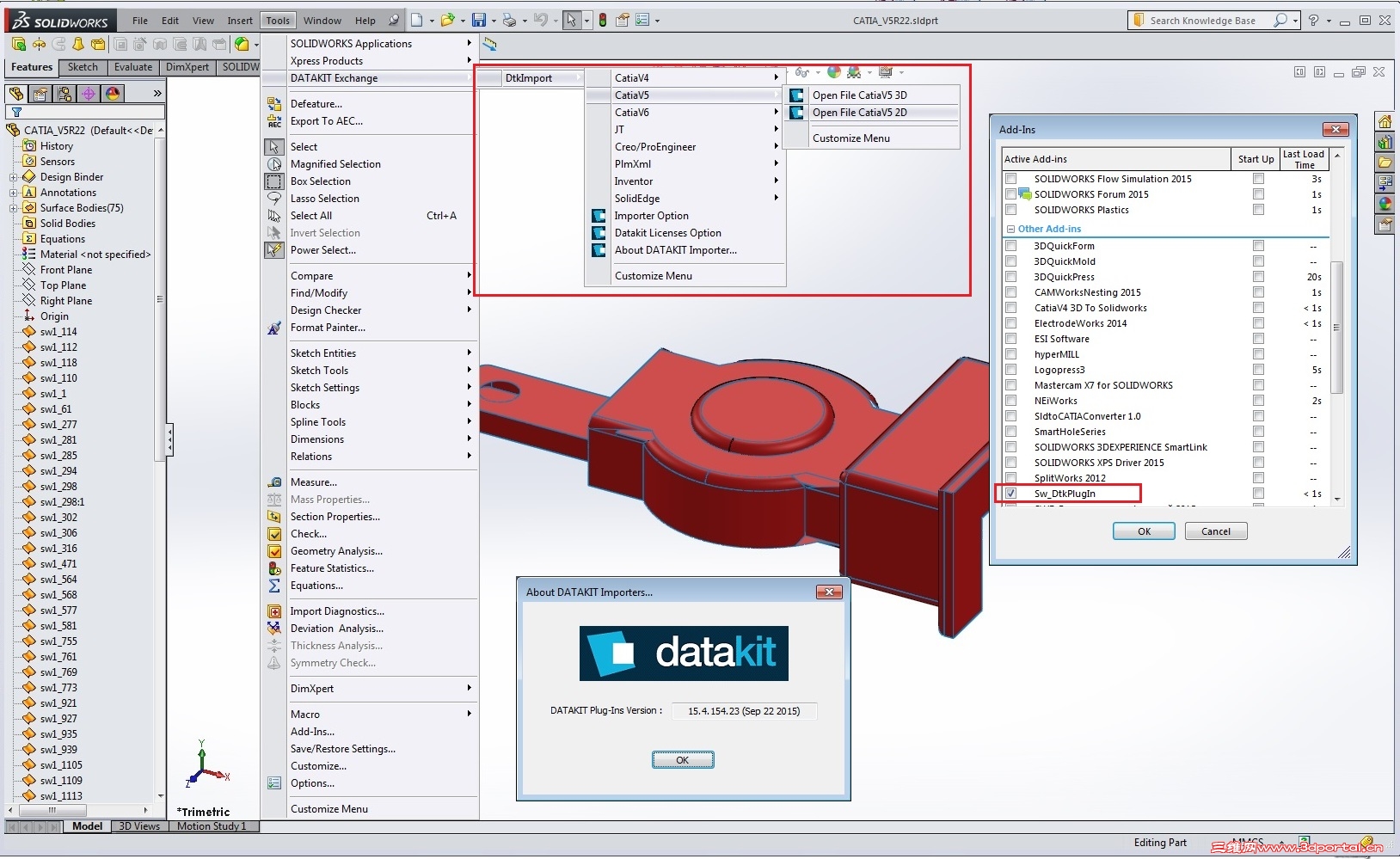Click the Open folder icon in toolbar
The height and width of the screenshot is (859, 1400).
pyautogui.click(x=447, y=20)
